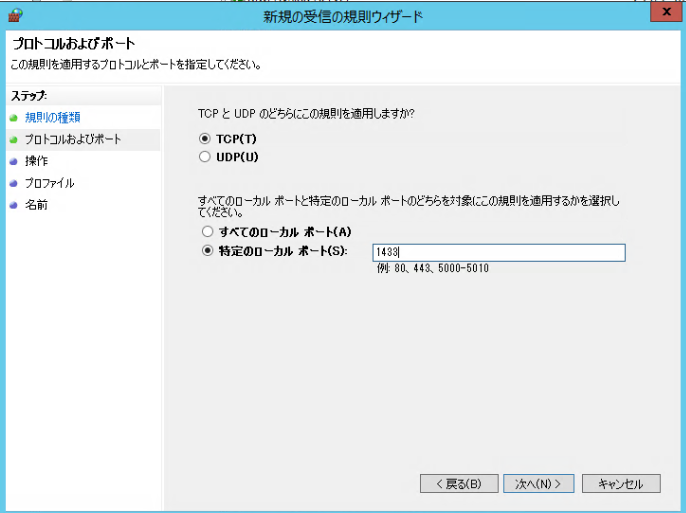686x513 pixels.
Task: Click the firewall wizard title bar icon
Action: point(15,16)
